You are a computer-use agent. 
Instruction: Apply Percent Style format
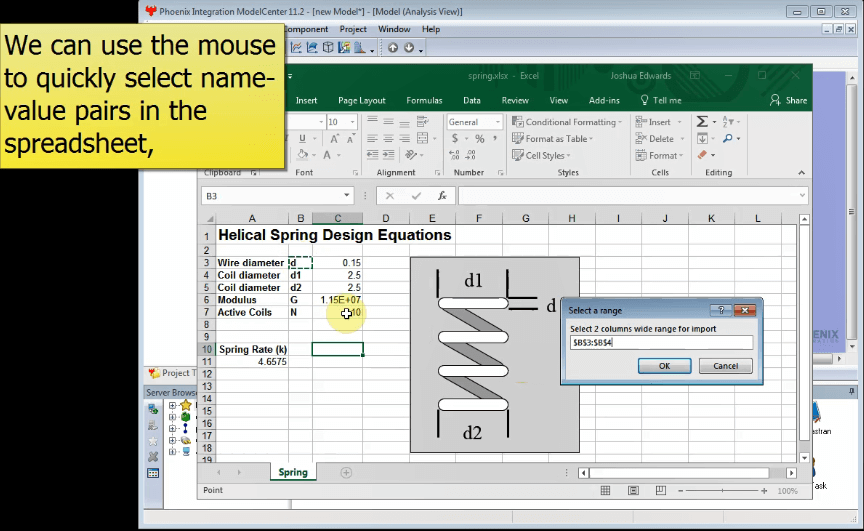pyautogui.click(x=480, y=139)
